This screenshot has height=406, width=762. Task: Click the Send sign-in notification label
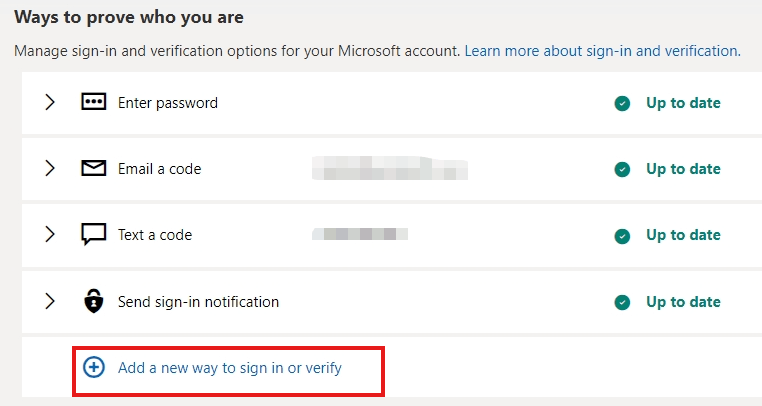[198, 301]
